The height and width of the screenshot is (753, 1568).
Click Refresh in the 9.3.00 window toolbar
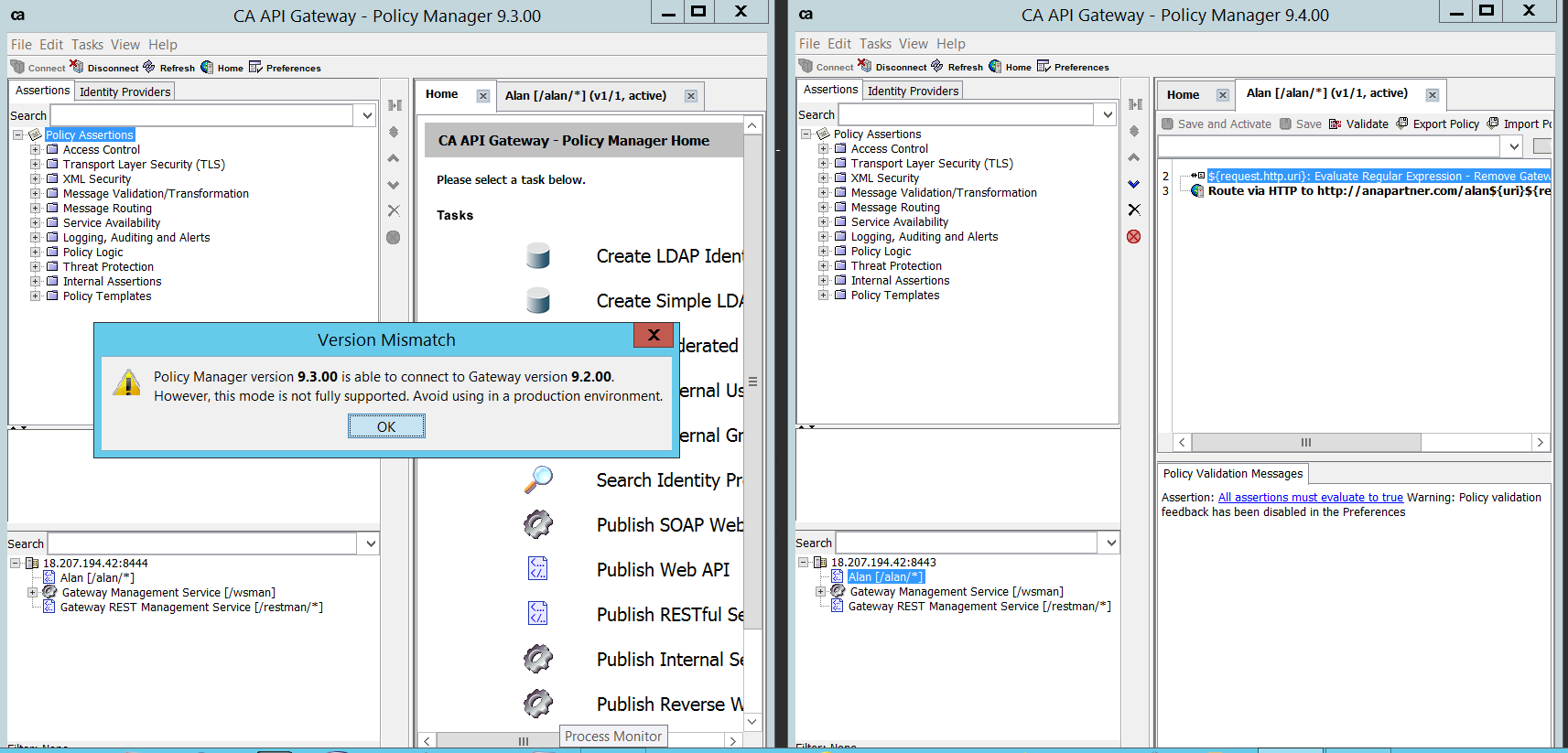click(x=169, y=68)
